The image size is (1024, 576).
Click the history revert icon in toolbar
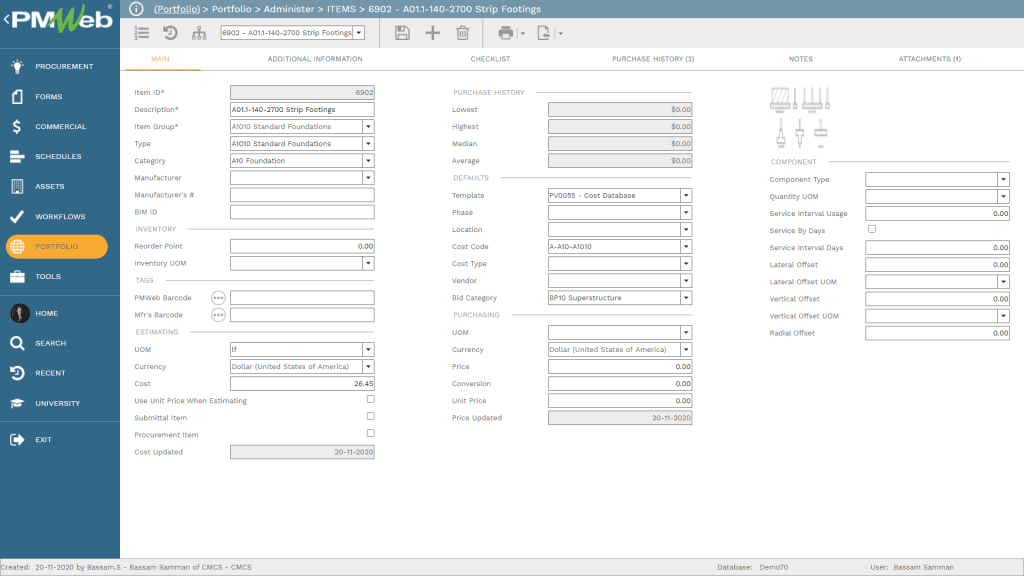pyautogui.click(x=170, y=33)
